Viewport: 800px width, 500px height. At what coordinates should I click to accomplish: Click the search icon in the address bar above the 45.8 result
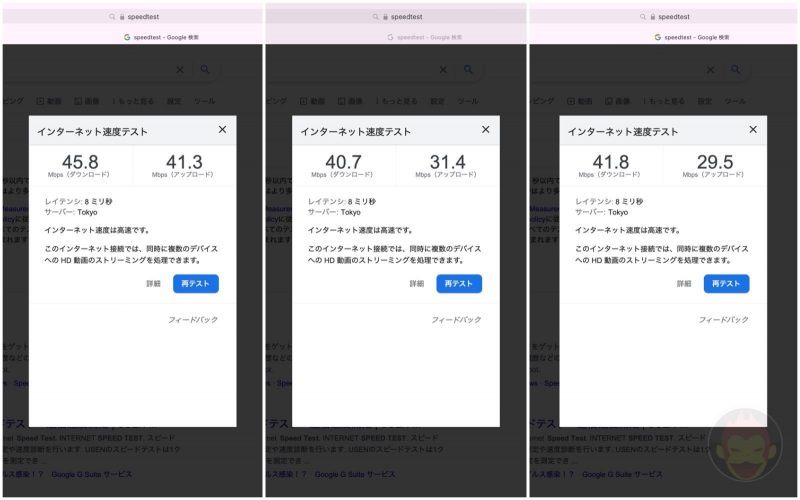tap(112, 17)
